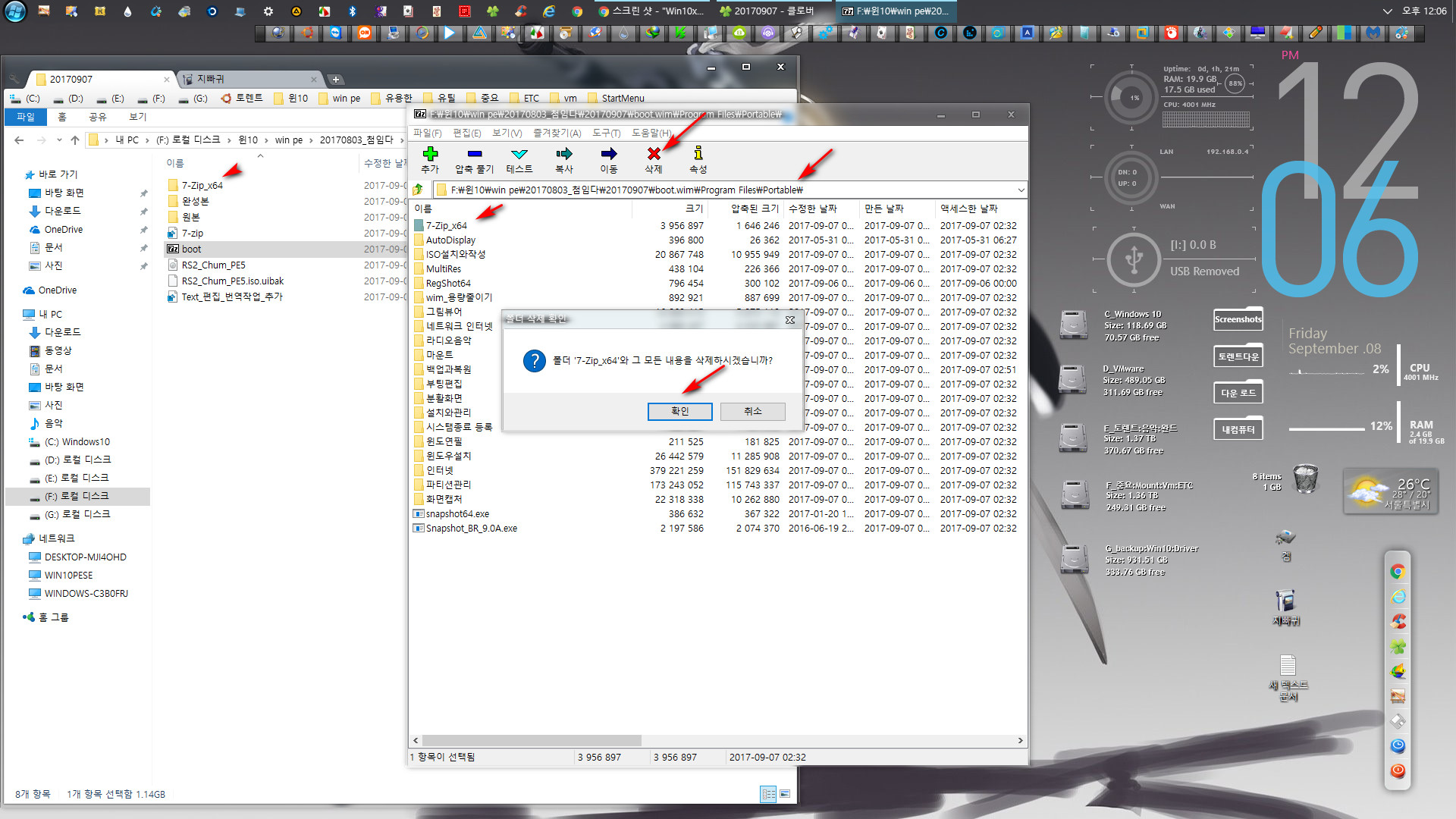Click the Windows Start orb
This screenshot has width=1456, height=819.
pos(15,11)
